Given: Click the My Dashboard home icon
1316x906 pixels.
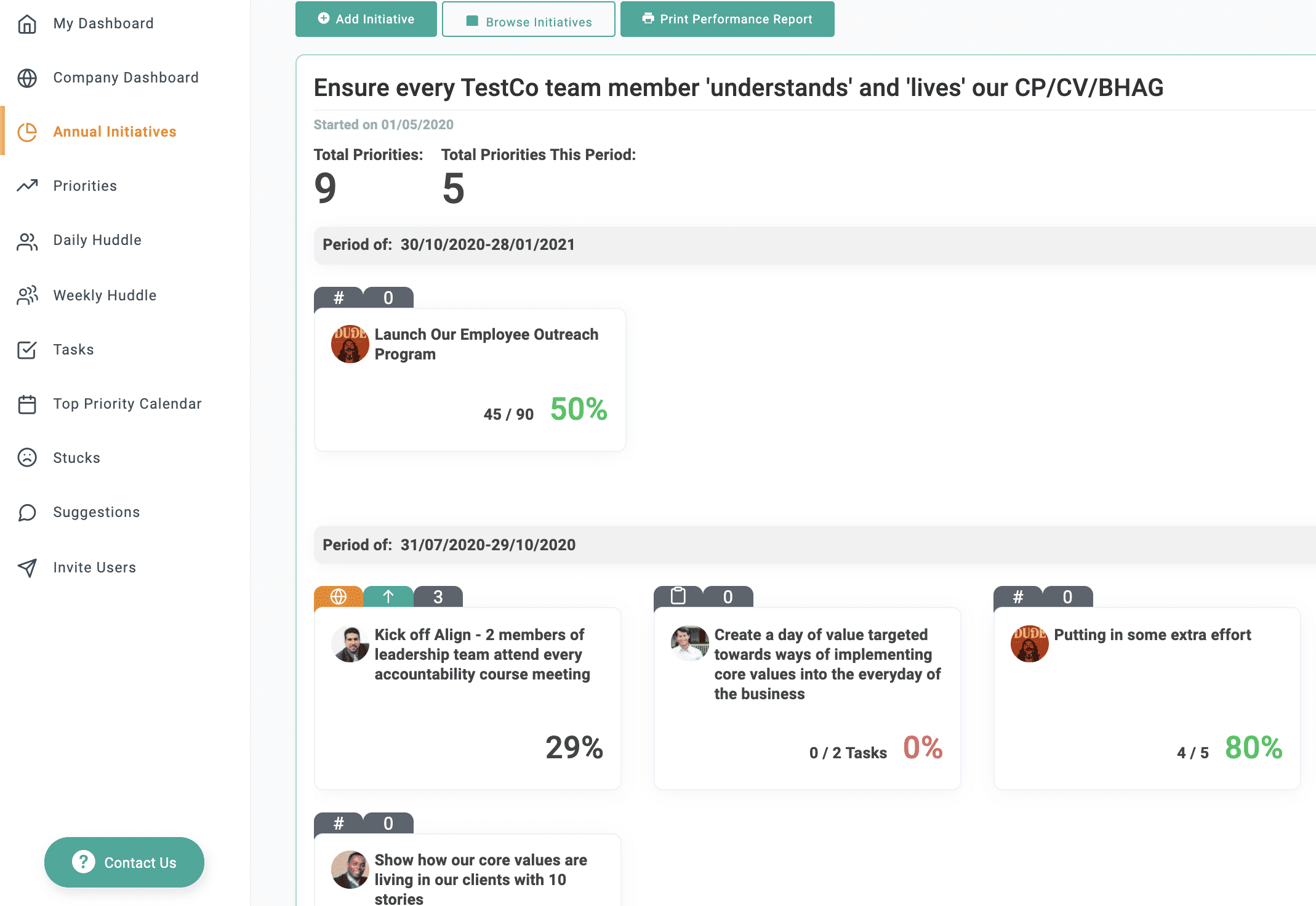Looking at the screenshot, I should click(27, 24).
